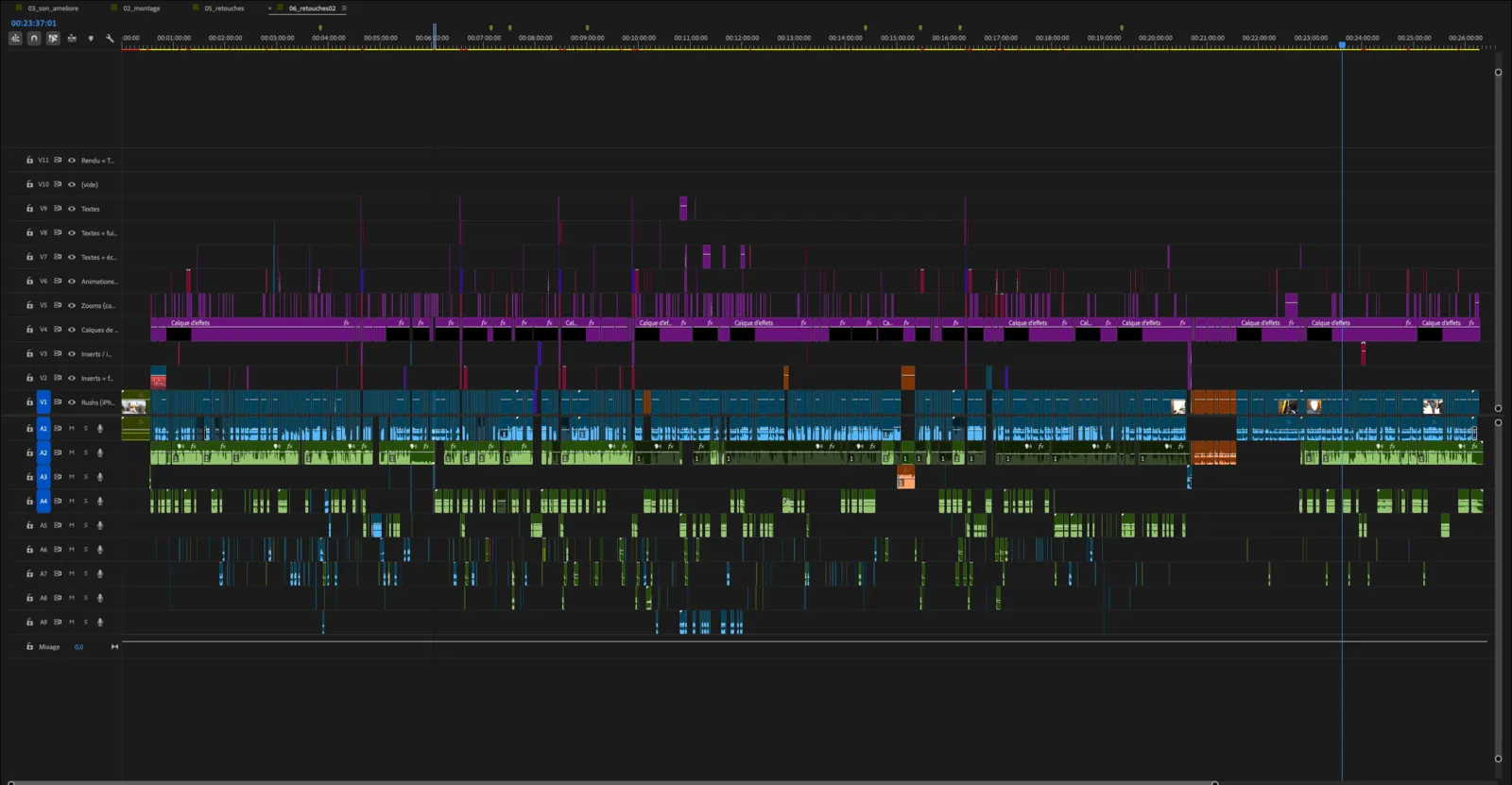Toggle linked selection button
Viewport: 1512px width, 785px height.
tap(53, 38)
